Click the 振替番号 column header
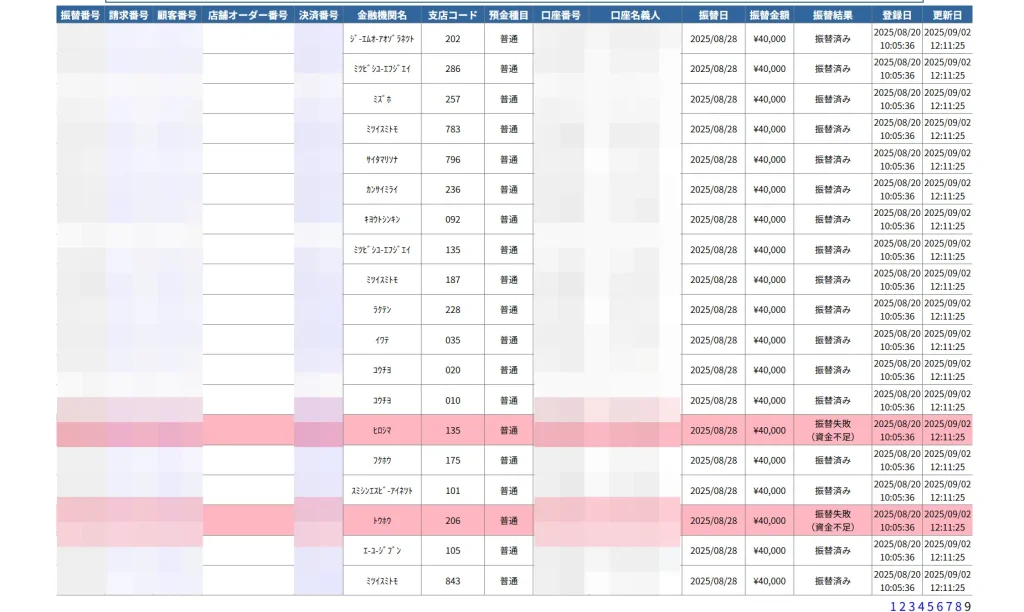 (x=80, y=15)
